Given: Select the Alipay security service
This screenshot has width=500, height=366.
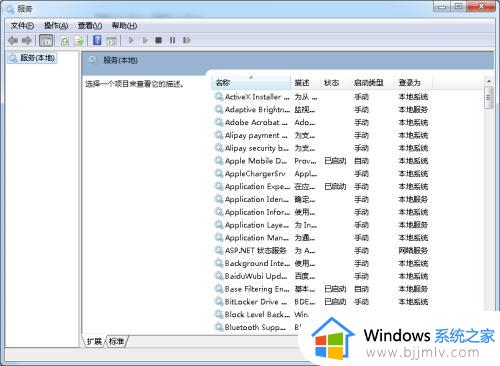Looking at the screenshot, I should pyautogui.click(x=322, y=148).
